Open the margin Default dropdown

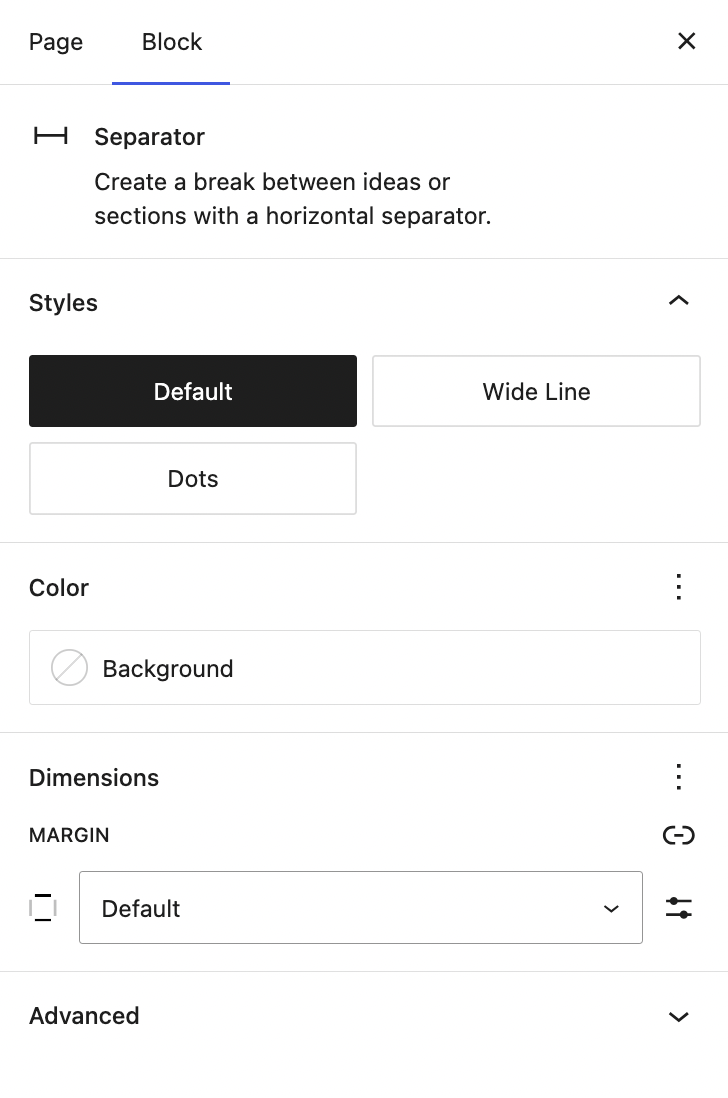point(360,908)
